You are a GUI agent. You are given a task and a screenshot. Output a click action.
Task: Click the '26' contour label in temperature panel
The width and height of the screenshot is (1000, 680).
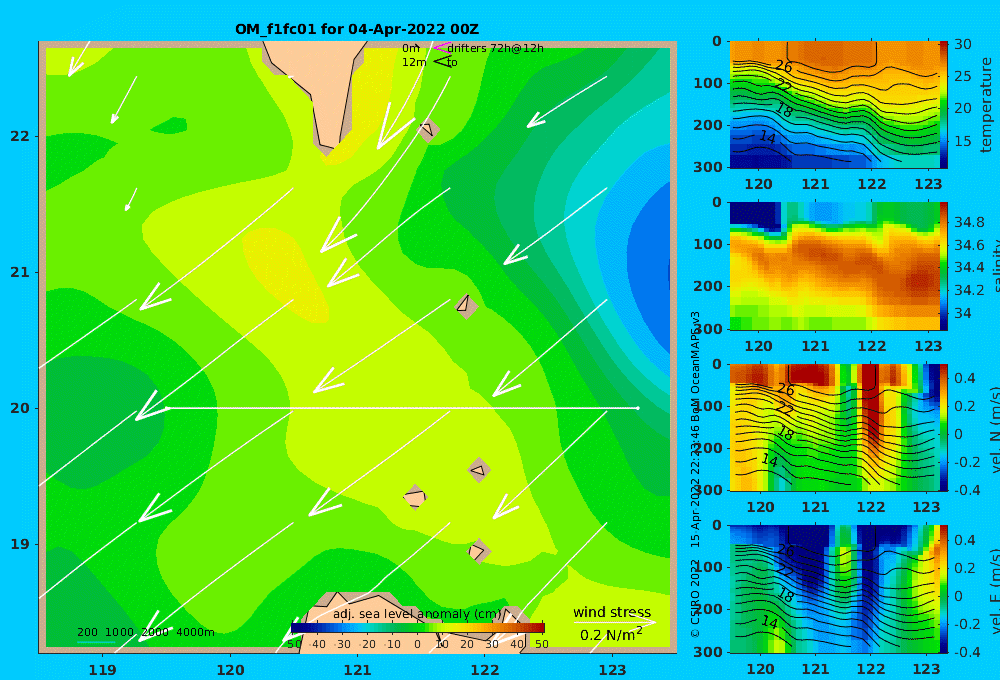pos(784,66)
